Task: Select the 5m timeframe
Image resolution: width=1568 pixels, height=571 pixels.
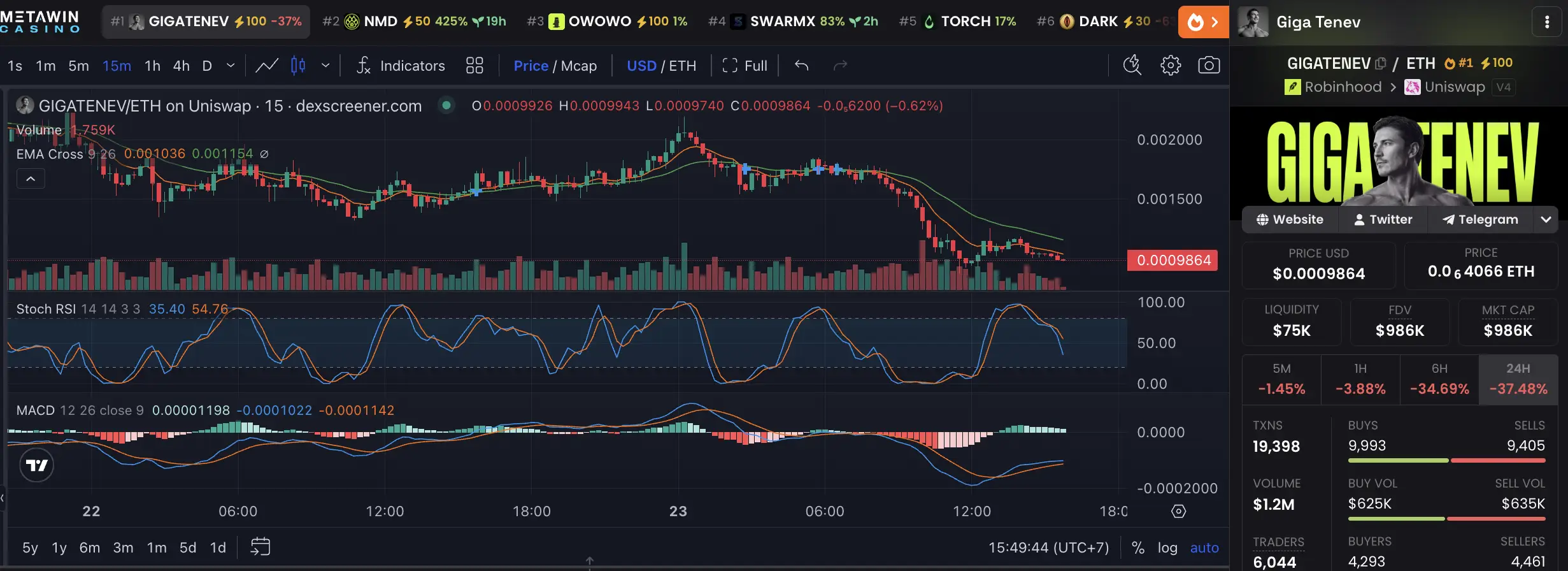Action: [x=78, y=66]
